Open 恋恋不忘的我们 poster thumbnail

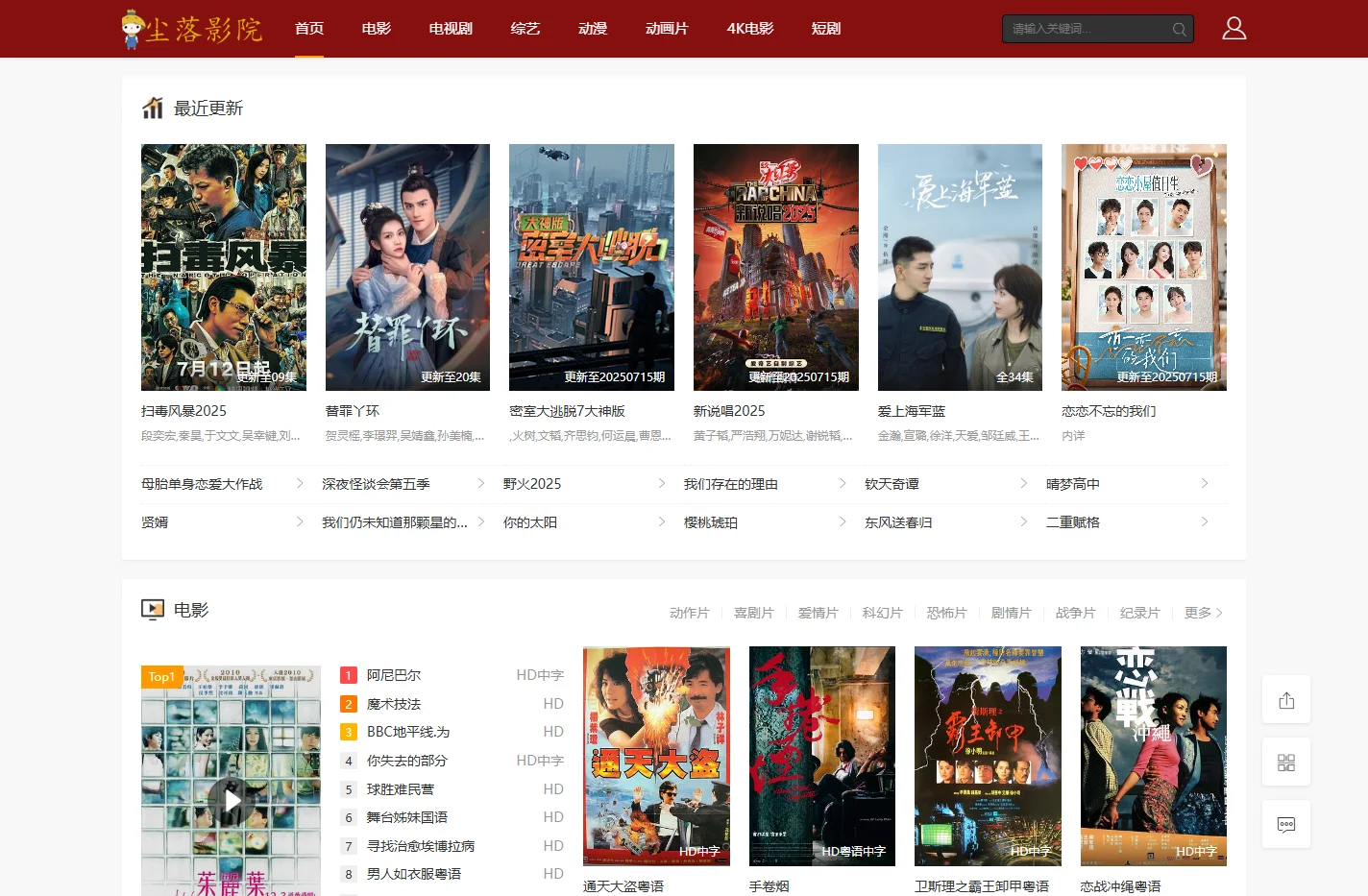(x=1144, y=267)
